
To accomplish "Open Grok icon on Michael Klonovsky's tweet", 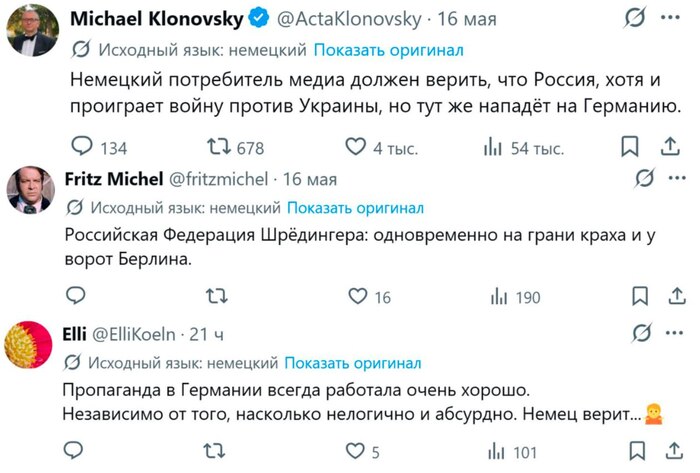I will pyautogui.click(x=635, y=18).
